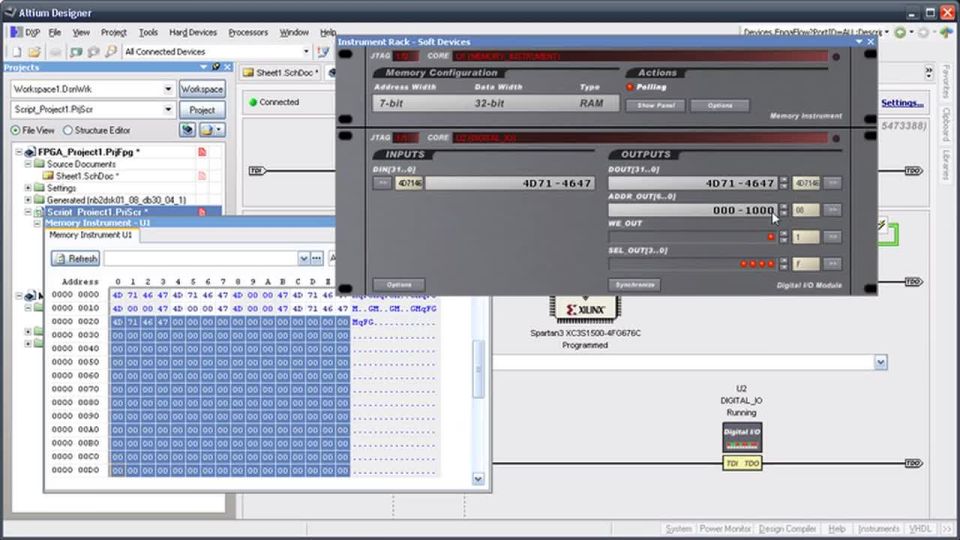Expand the Settings folder in project tree
Image resolution: width=960 pixels, height=540 pixels.
pyautogui.click(x=28, y=188)
